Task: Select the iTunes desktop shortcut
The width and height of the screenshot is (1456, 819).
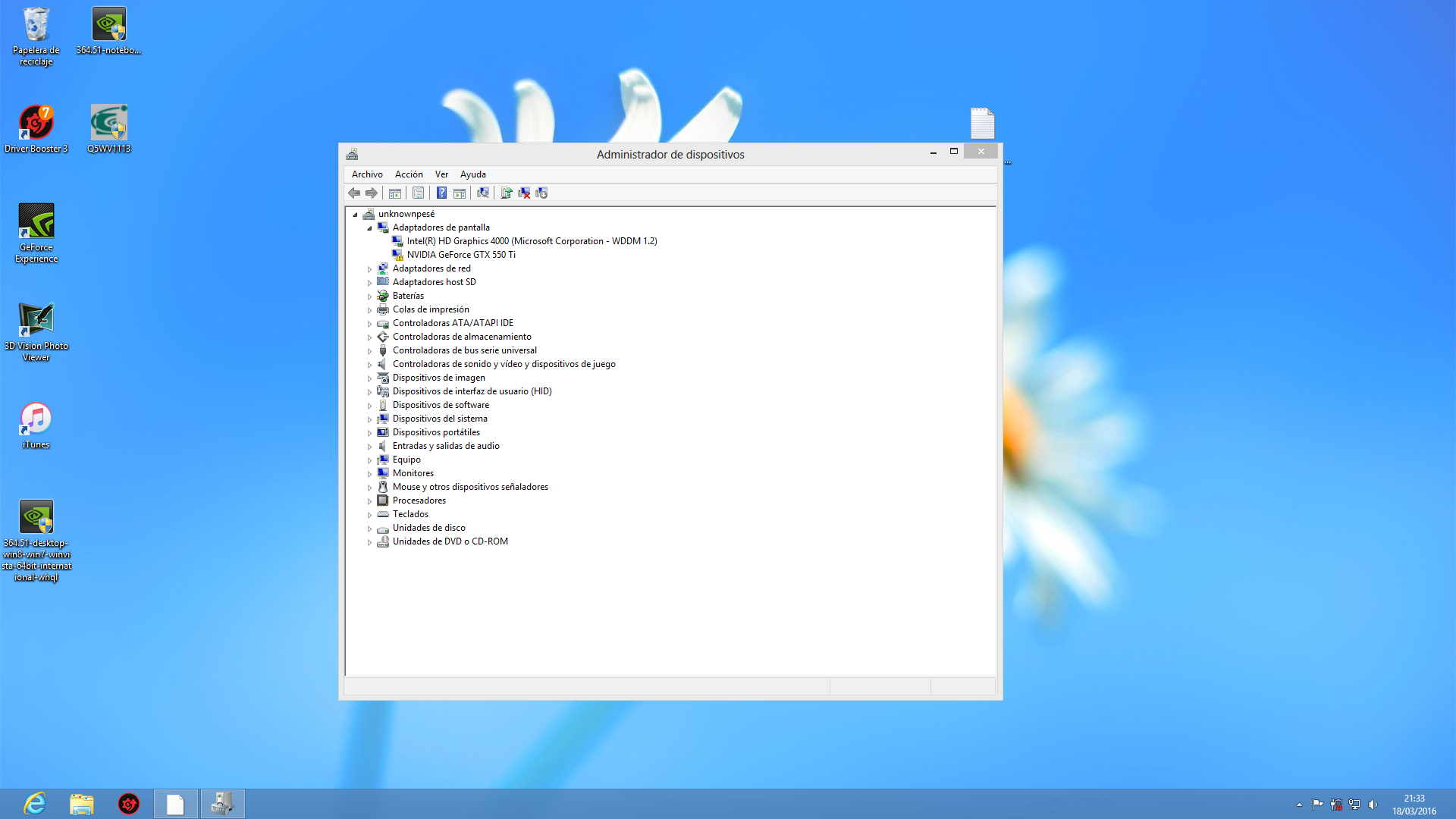Action: click(x=36, y=425)
